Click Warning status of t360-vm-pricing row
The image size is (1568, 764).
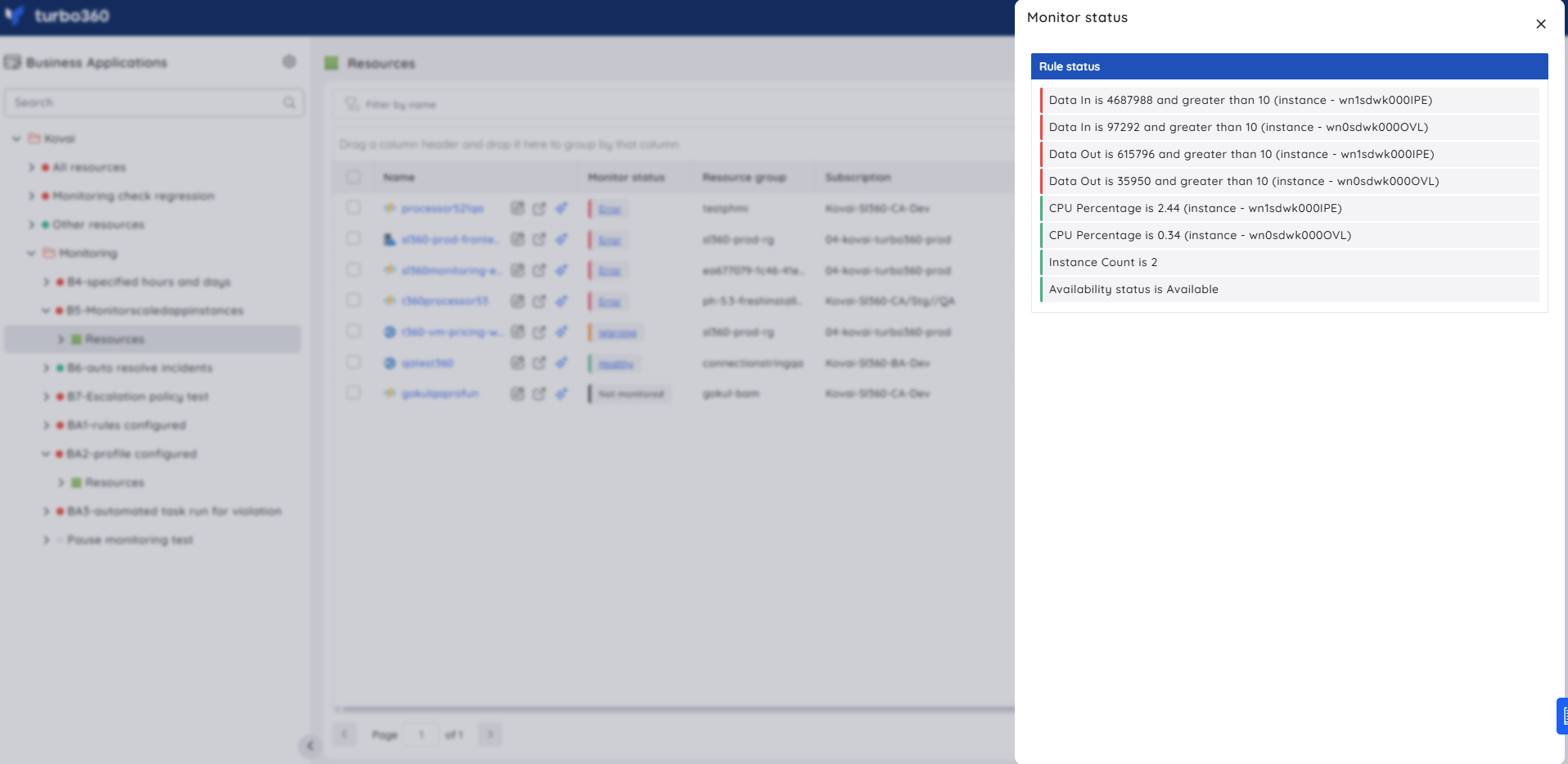tap(617, 332)
